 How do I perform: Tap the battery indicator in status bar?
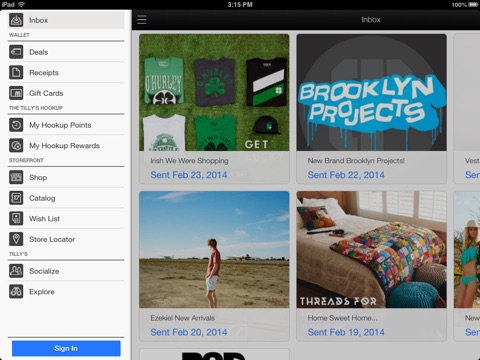point(473,5)
